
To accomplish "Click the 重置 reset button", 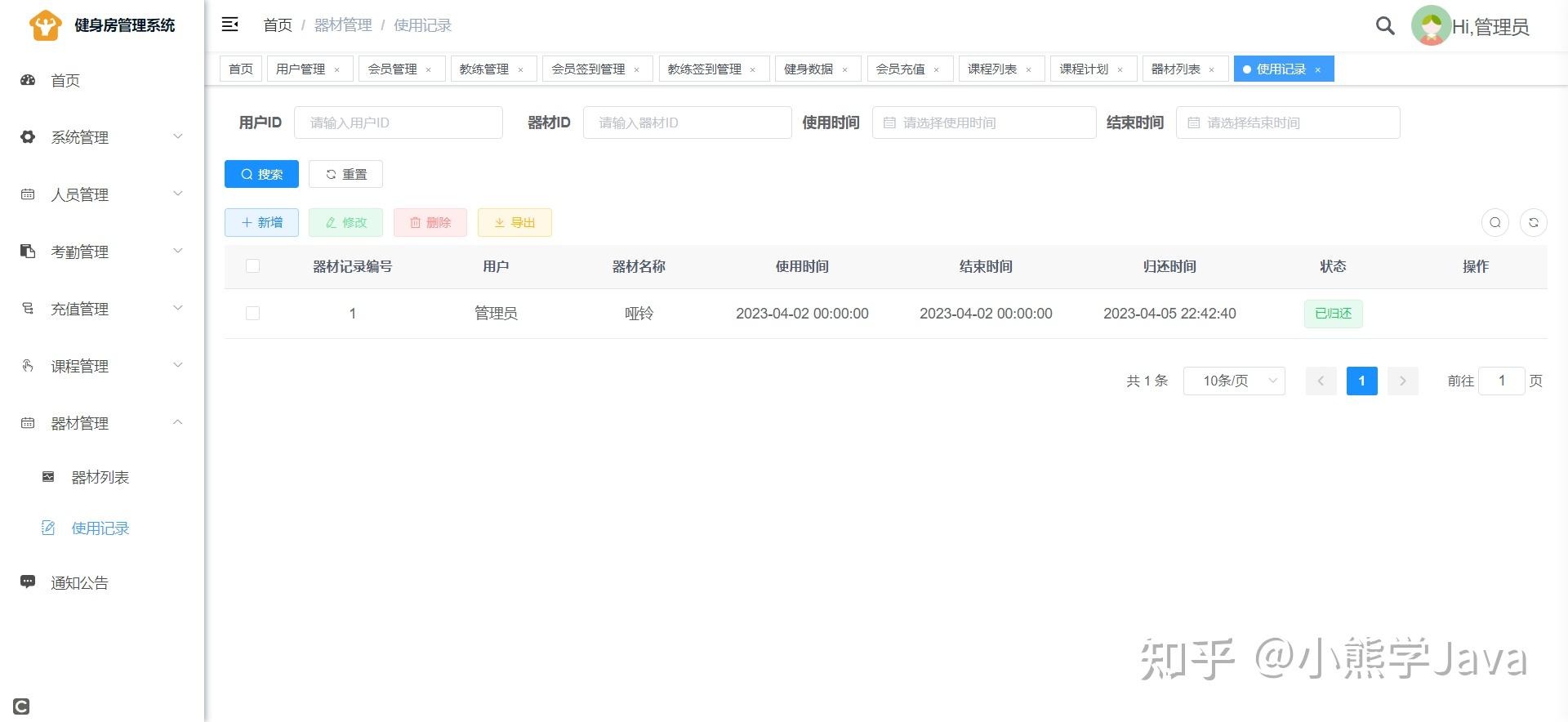I will [x=345, y=174].
